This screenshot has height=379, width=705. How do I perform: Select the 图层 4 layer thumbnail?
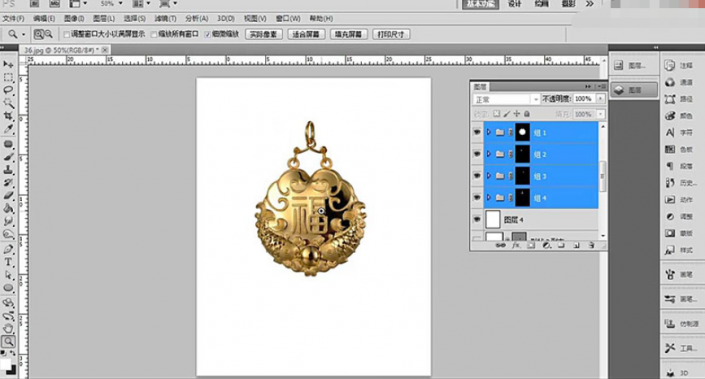tap(493, 219)
